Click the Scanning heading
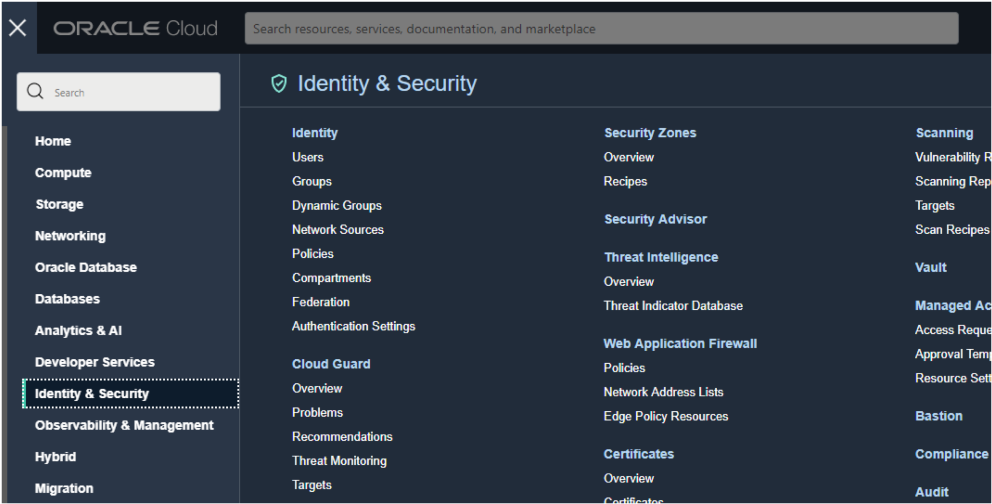 tap(944, 133)
